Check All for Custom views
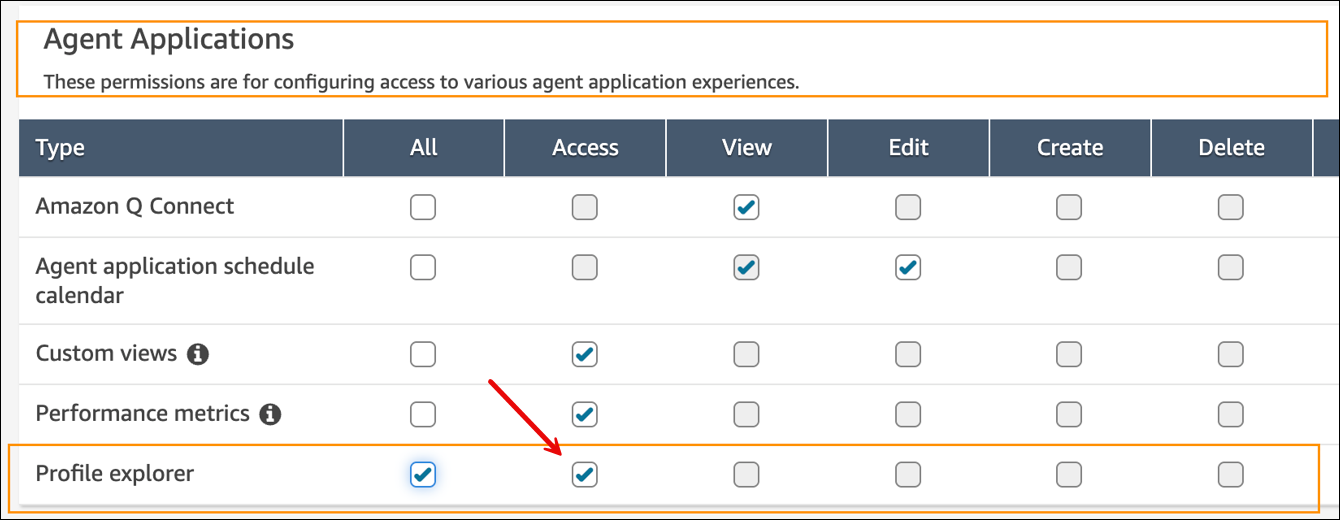Screen dimensions: 1340x520 [x=423, y=354]
